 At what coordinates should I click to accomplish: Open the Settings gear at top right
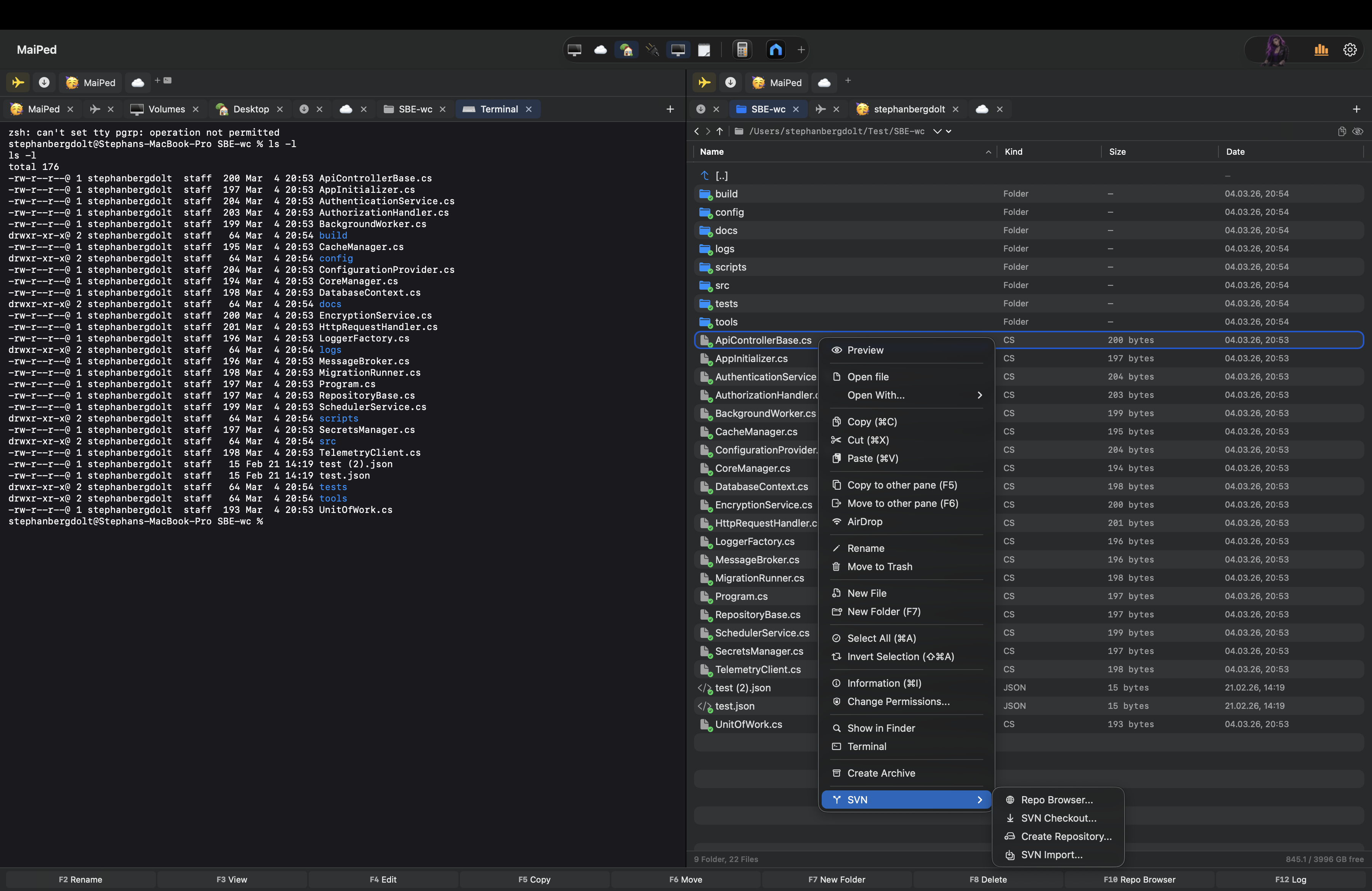(1350, 50)
